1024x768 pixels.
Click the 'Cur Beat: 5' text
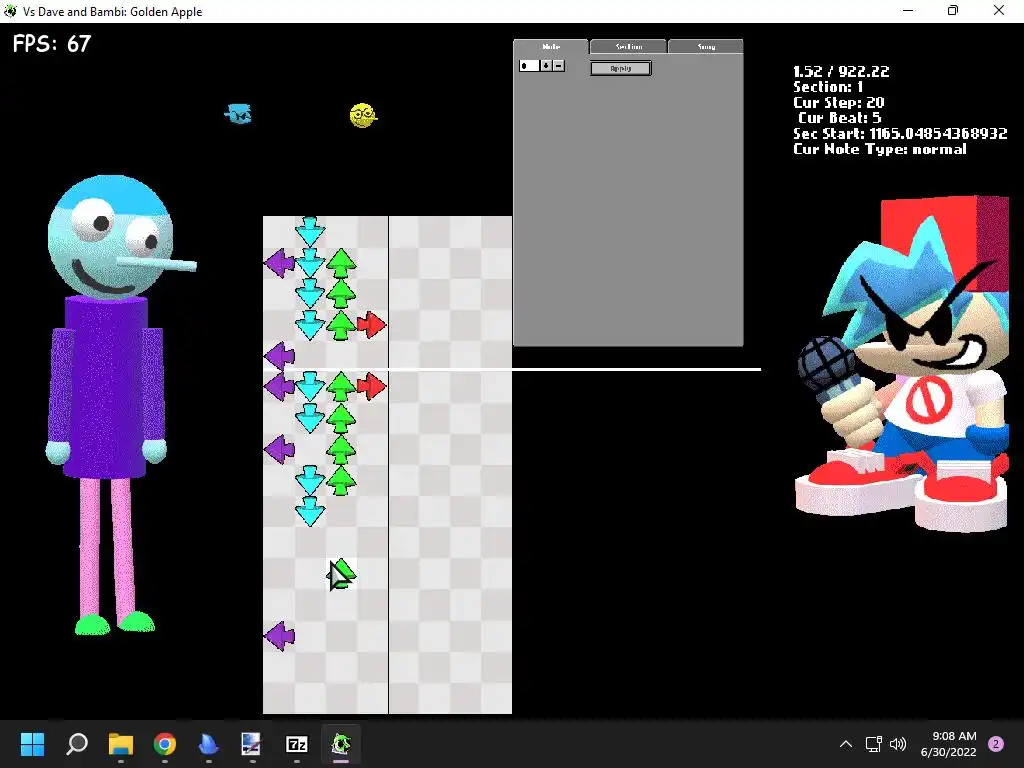point(839,118)
